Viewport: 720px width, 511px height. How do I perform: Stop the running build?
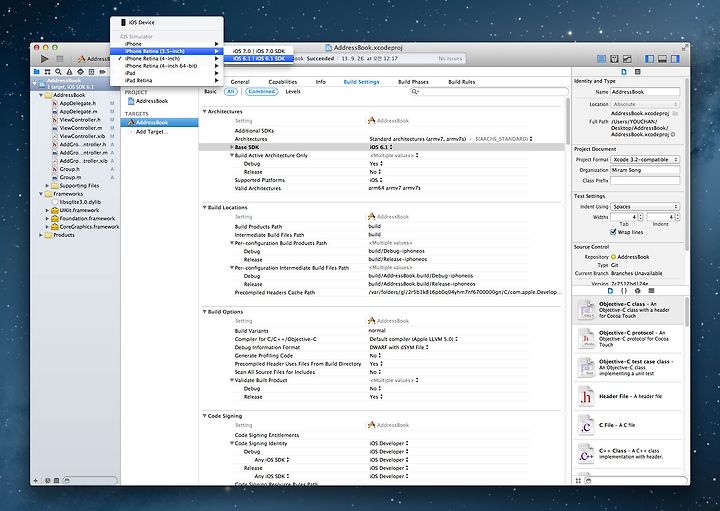click(x=60, y=59)
